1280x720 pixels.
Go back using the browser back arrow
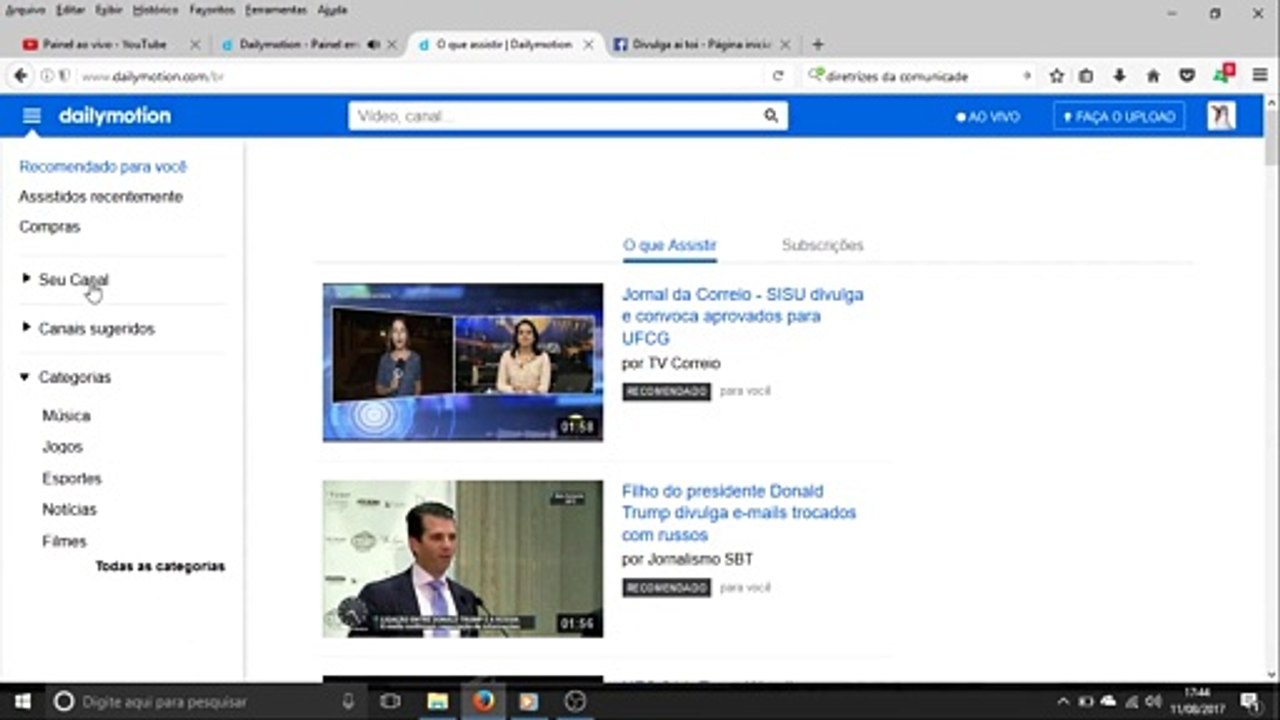20,76
